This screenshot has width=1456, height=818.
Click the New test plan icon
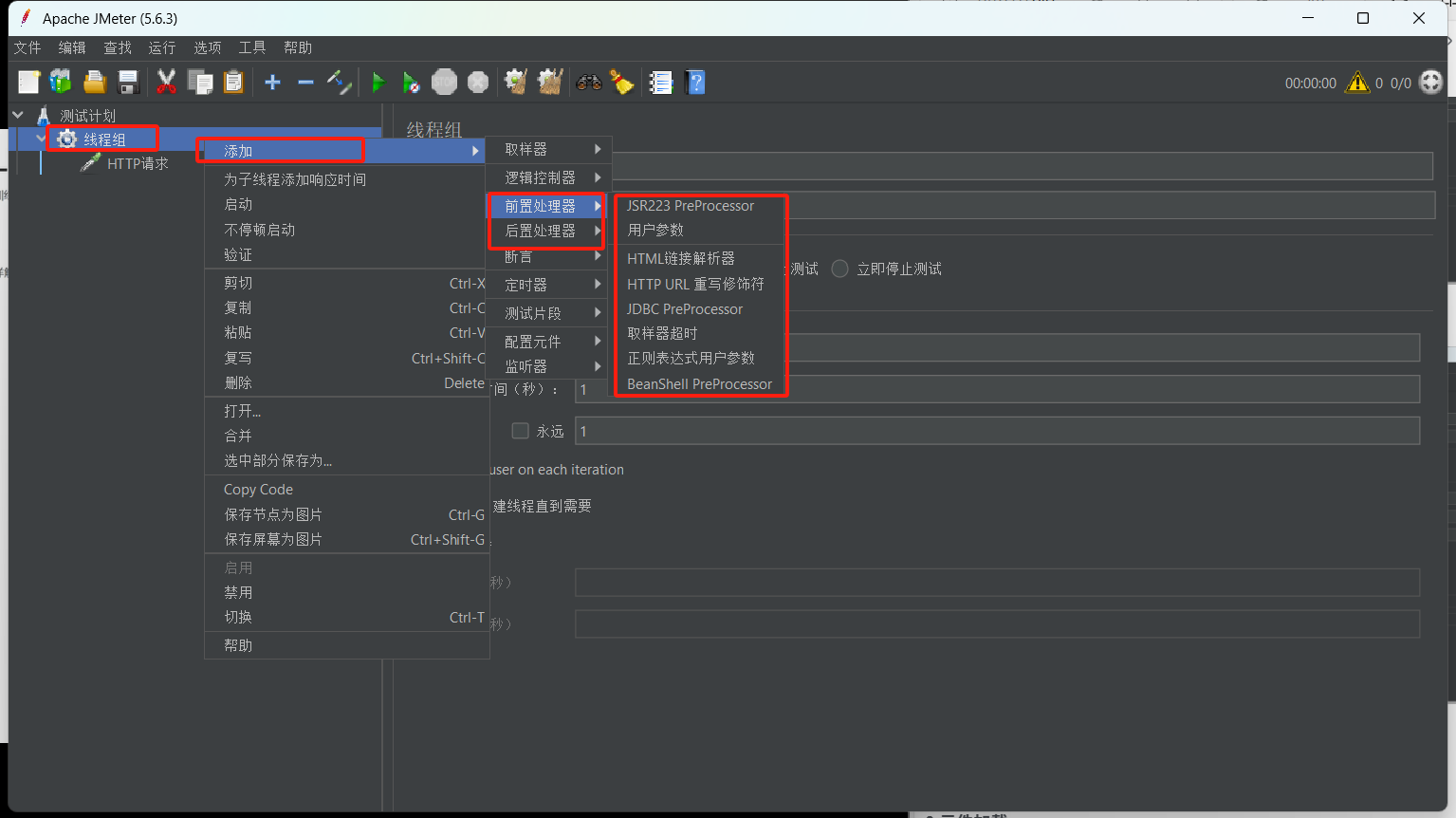pos(28,83)
